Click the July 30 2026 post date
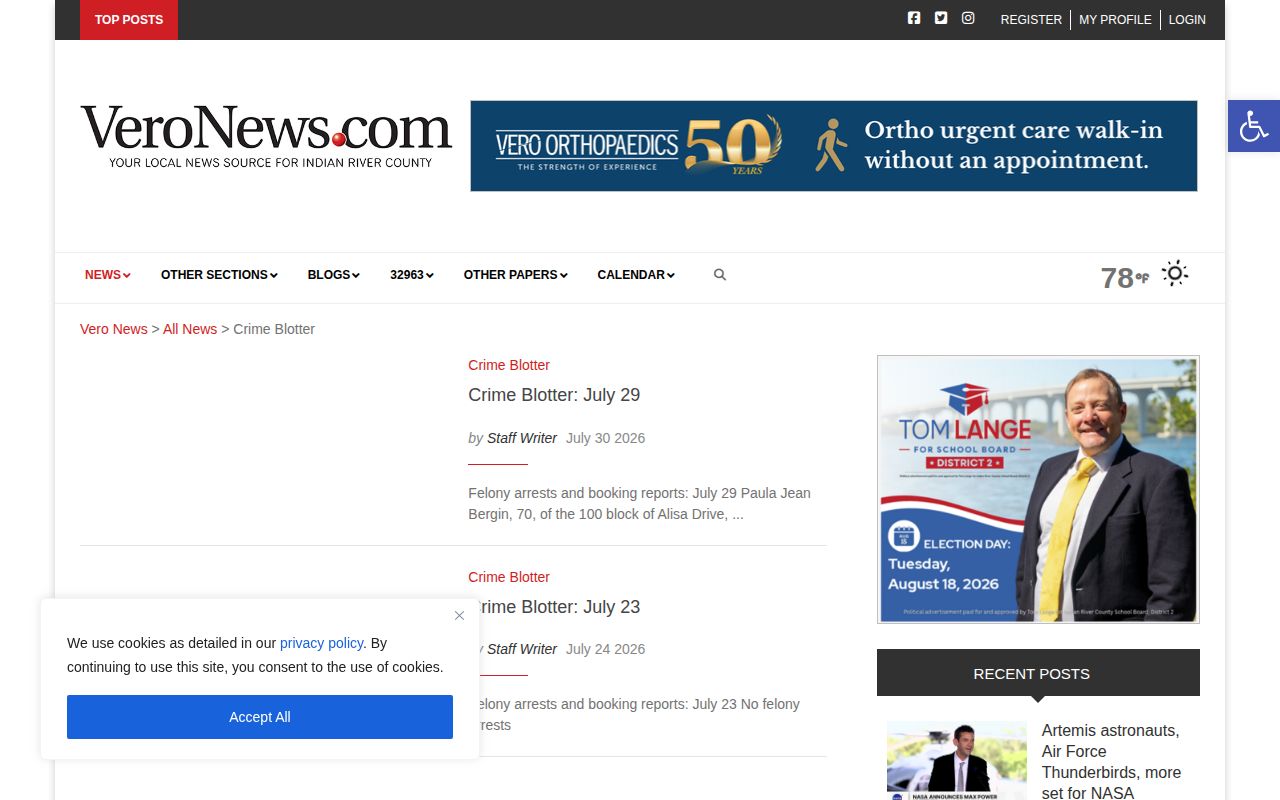Image resolution: width=1280 pixels, height=800 pixels. tap(606, 438)
